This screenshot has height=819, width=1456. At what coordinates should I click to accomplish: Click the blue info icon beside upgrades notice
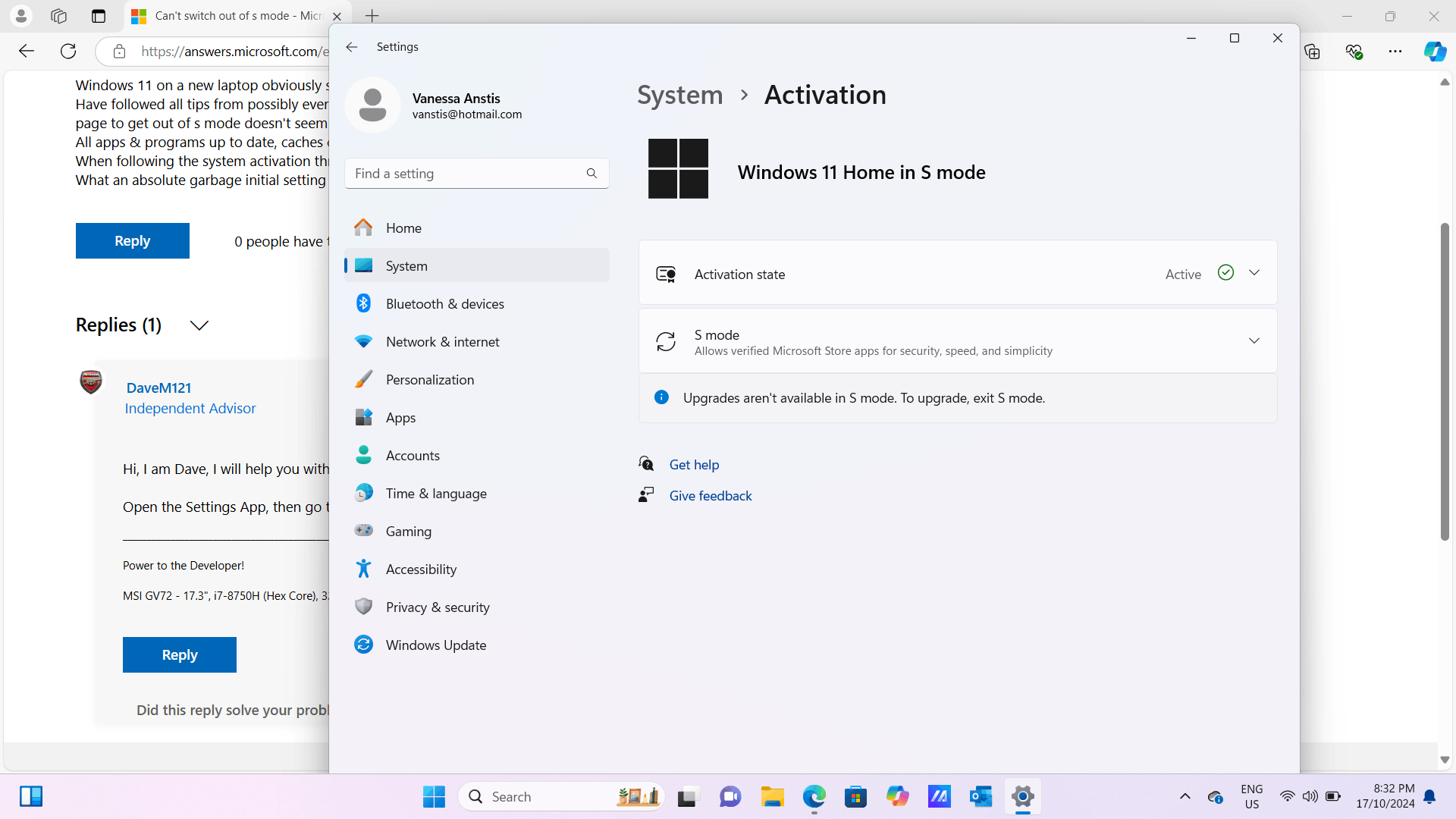(x=661, y=397)
